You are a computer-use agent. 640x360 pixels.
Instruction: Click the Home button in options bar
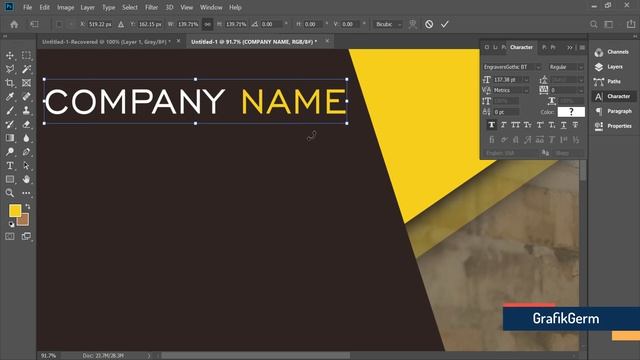[14, 24]
